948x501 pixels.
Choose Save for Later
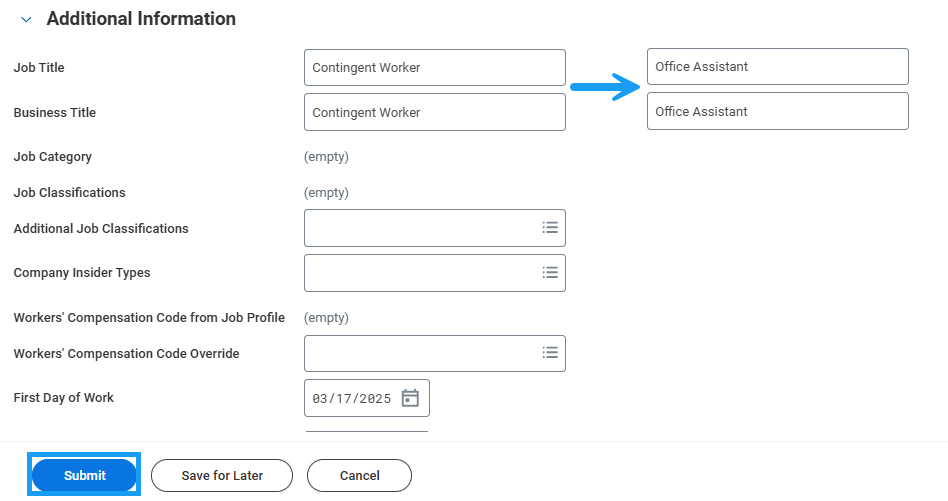[222, 476]
